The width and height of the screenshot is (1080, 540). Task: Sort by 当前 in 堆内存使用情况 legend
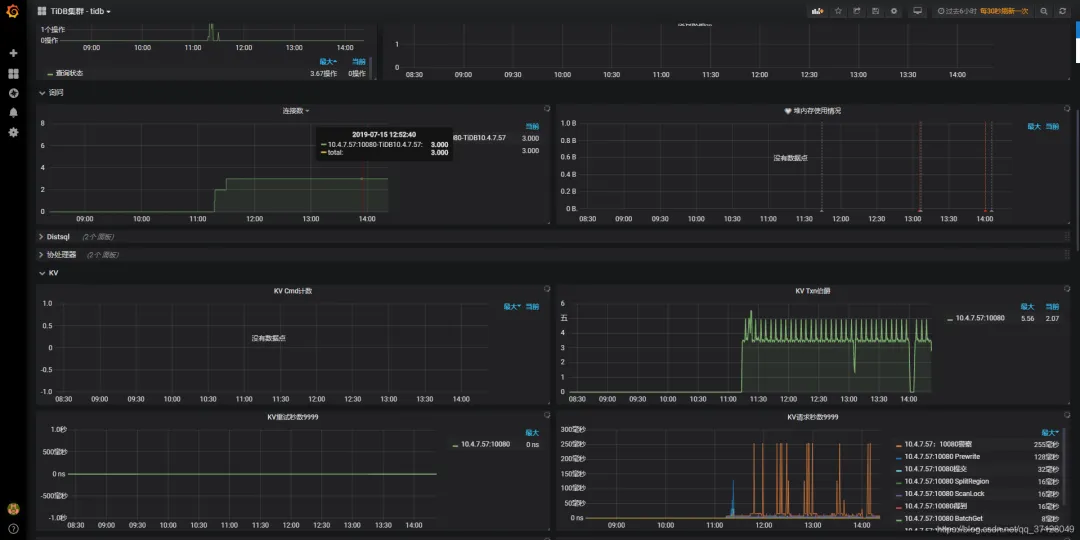1052,126
